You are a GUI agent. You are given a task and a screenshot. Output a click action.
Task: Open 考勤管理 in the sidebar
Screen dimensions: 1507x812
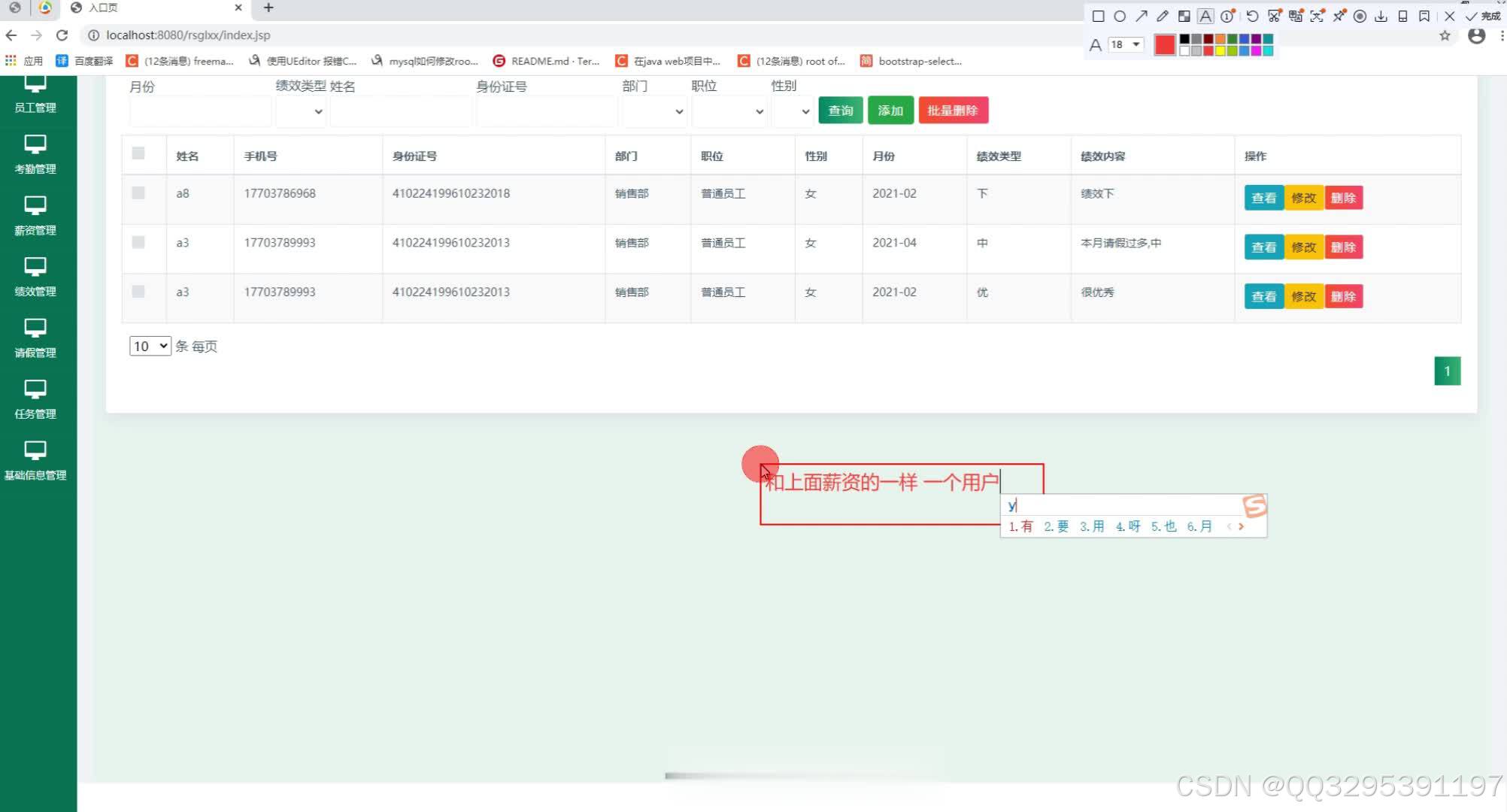click(35, 154)
